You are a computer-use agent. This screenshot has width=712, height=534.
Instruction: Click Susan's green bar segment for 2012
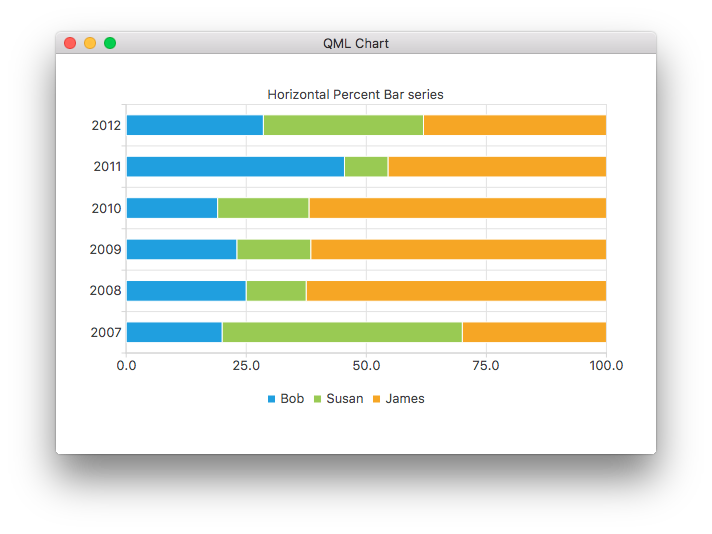point(343,125)
